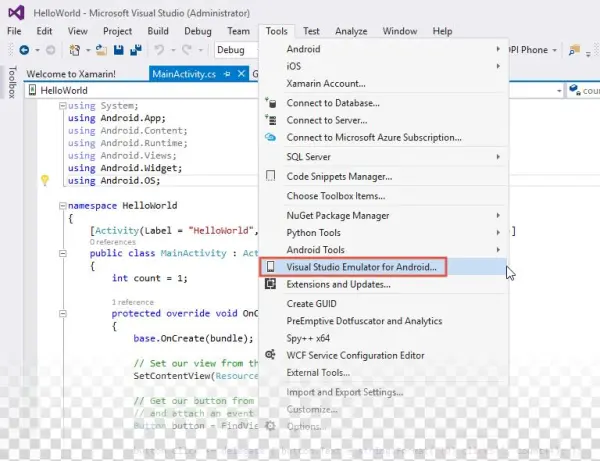Collapse the OnCreate method block
Screen dimensions: 600x461
62,314
